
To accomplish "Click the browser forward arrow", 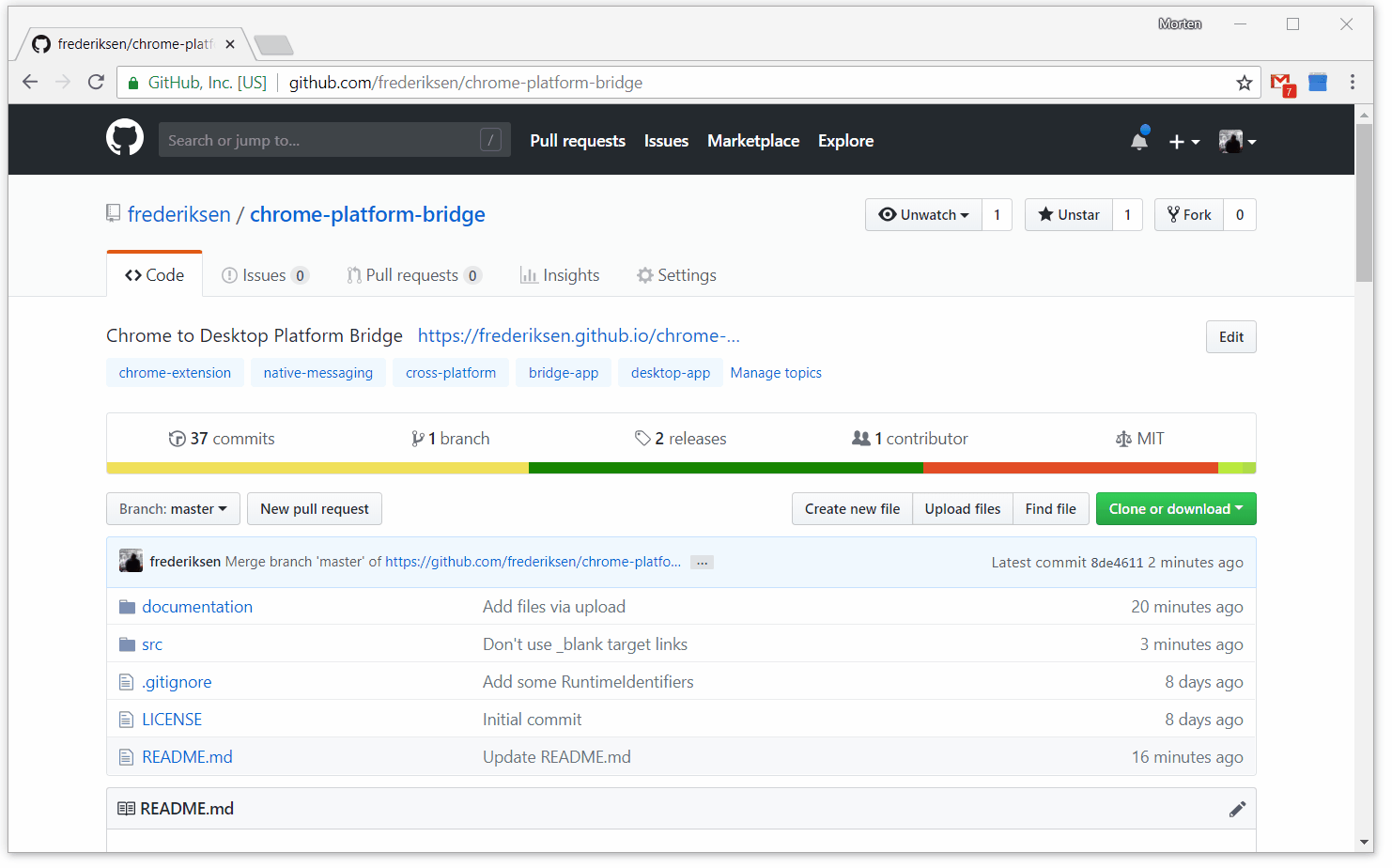I will 63,83.
